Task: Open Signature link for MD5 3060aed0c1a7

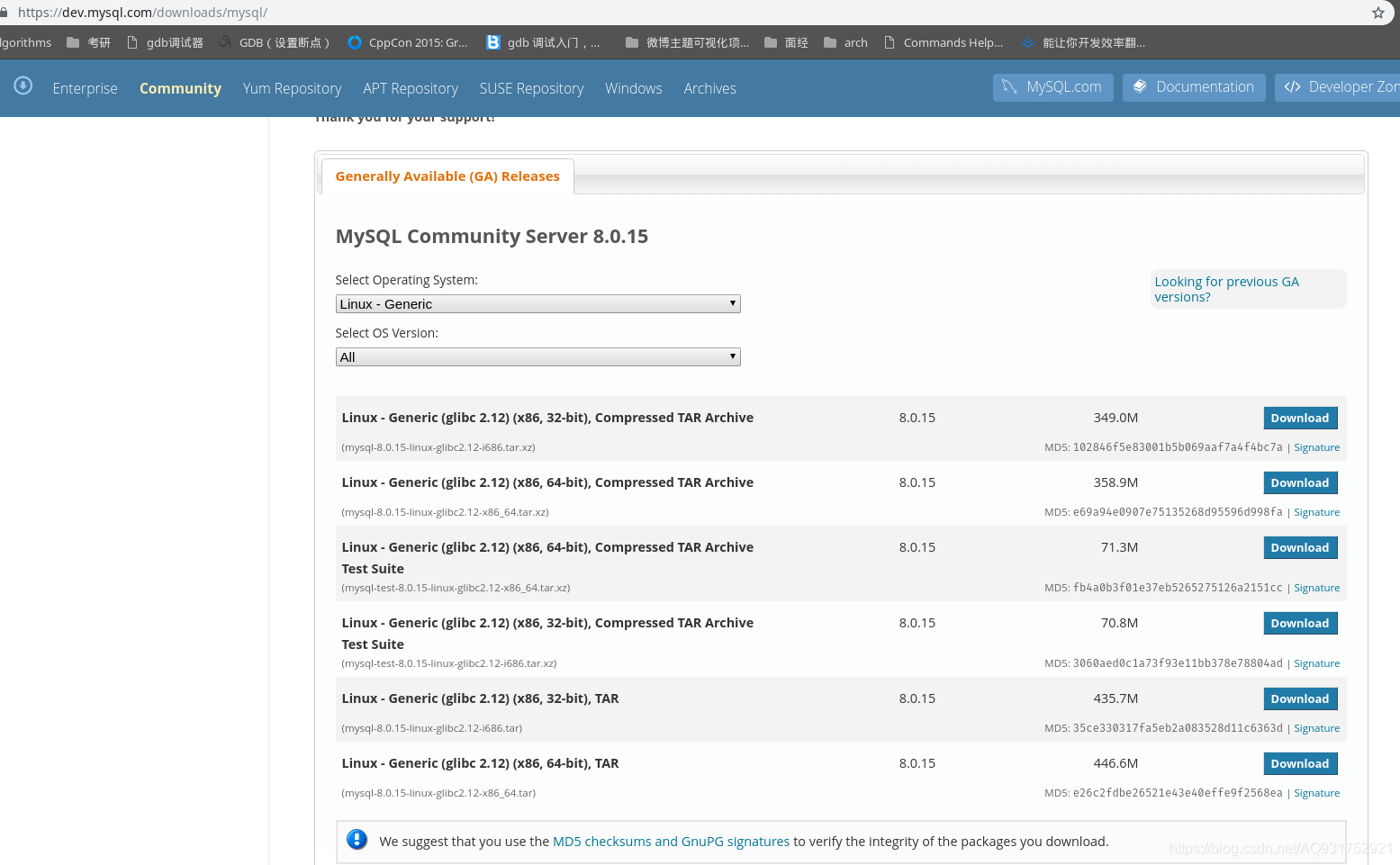Action: pyautogui.click(x=1316, y=663)
